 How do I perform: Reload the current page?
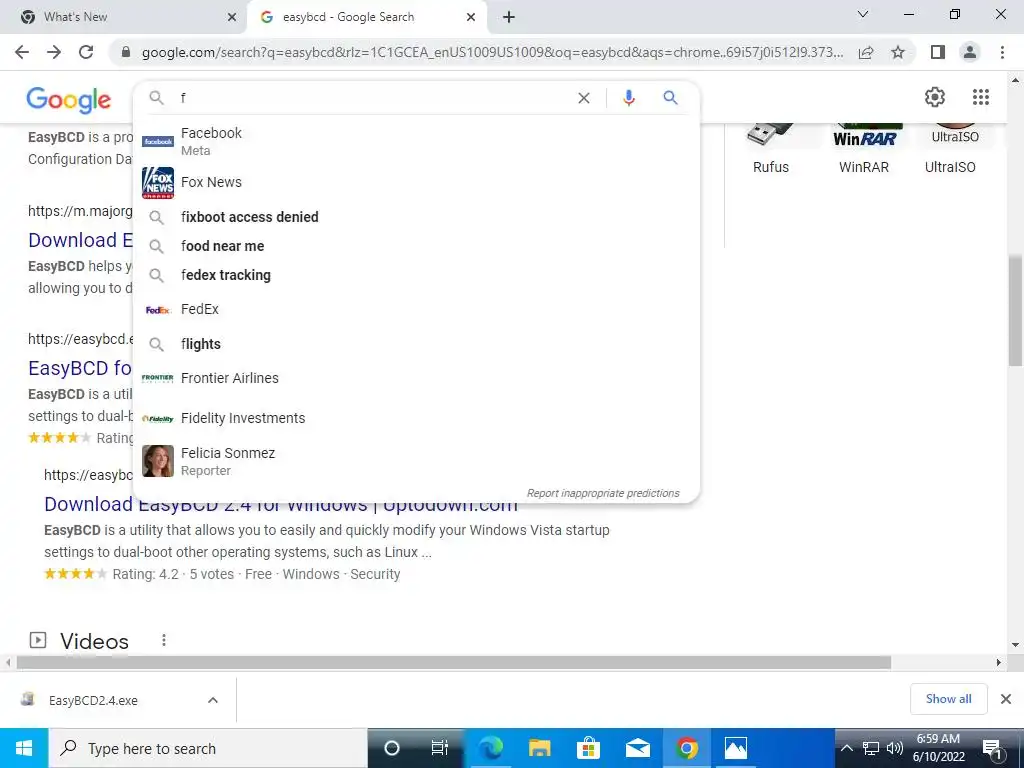coord(86,52)
